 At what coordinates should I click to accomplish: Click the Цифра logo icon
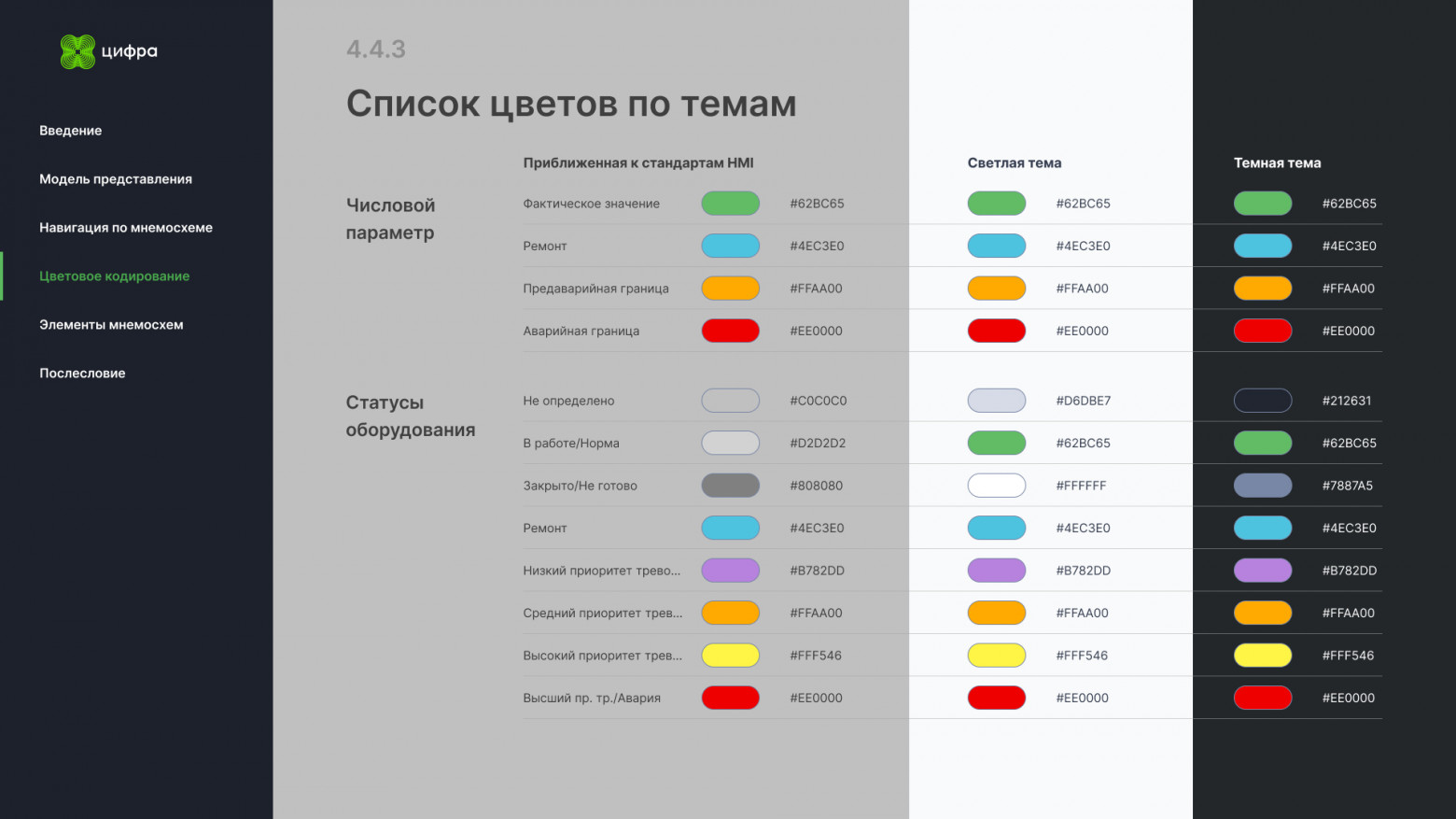77,51
